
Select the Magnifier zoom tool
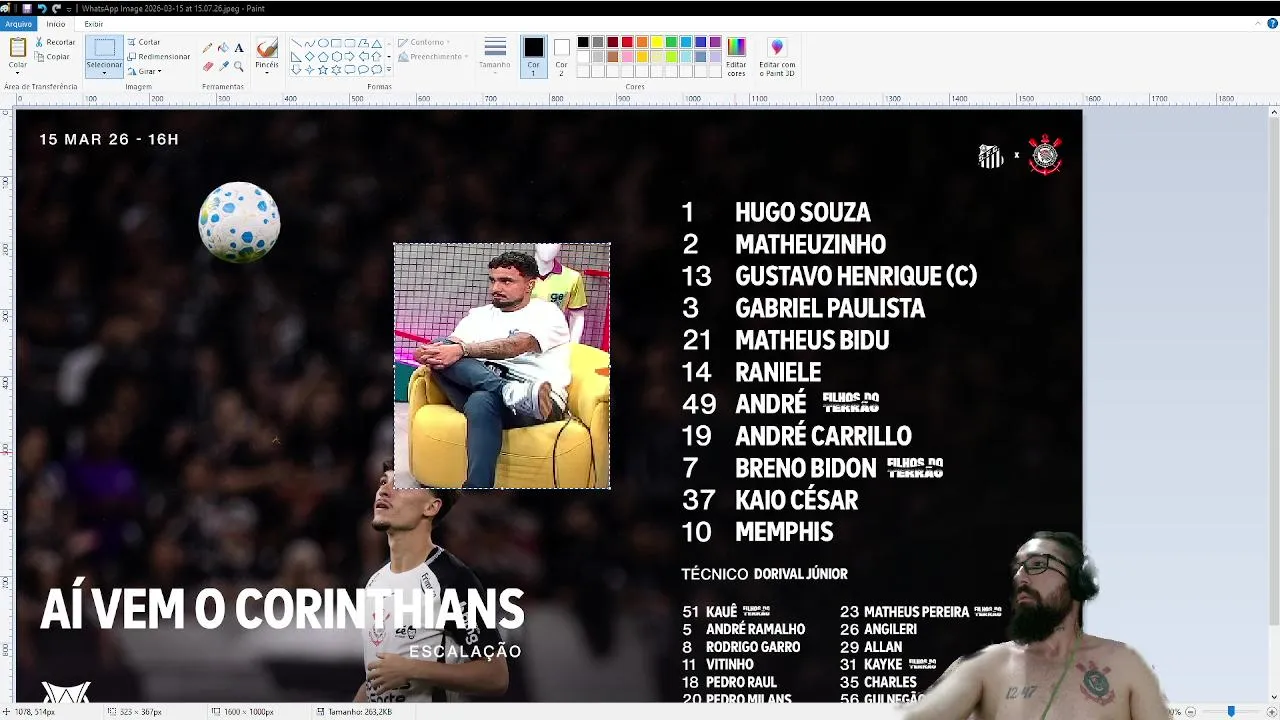[238, 66]
